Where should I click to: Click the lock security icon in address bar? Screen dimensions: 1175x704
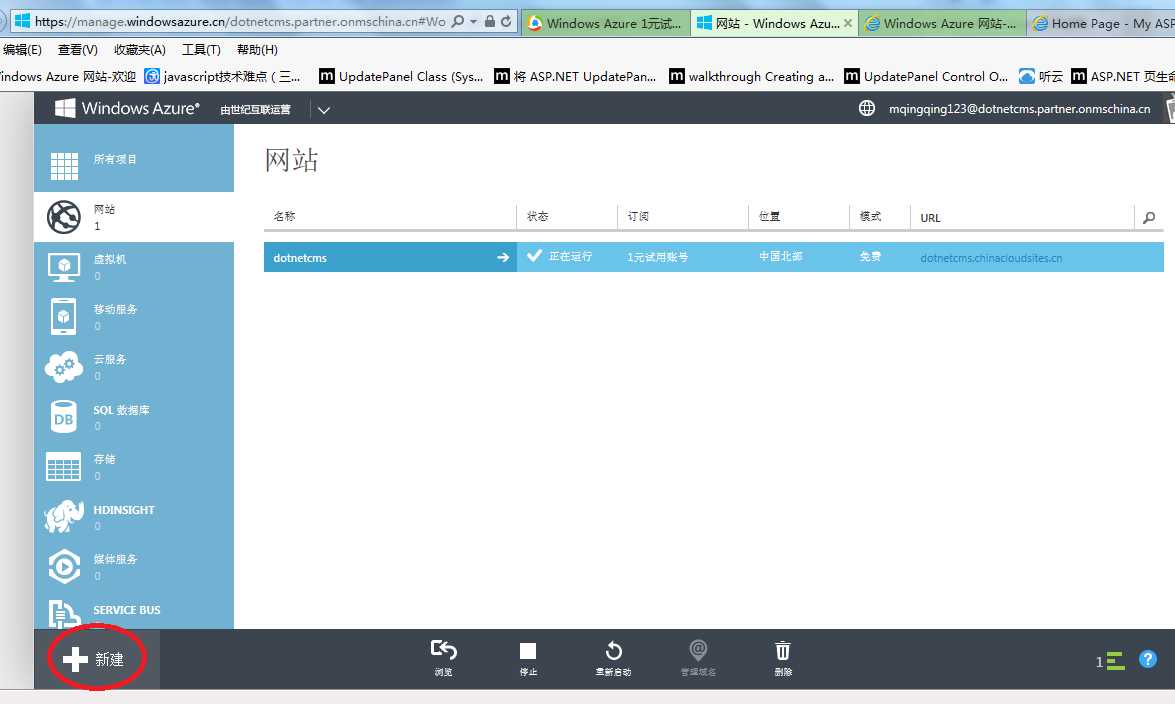[489, 21]
